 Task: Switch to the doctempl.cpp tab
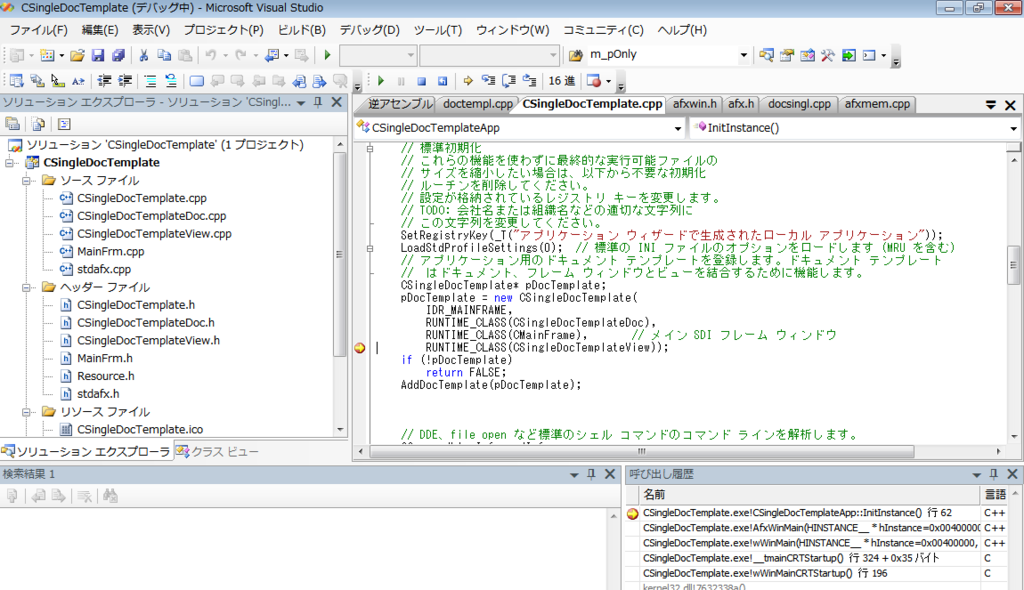click(x=477, y=104)
